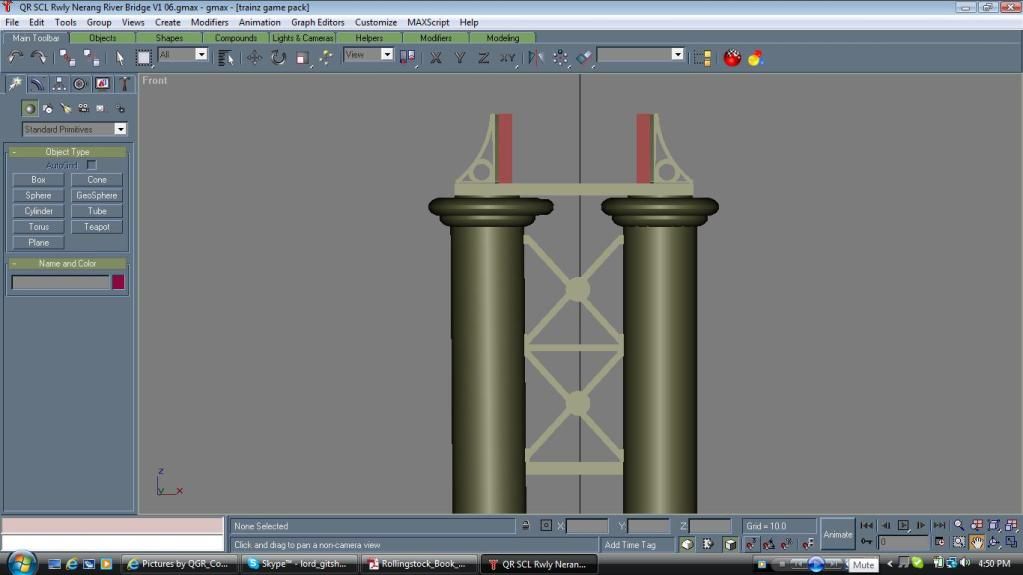Screen dimensions: 1023x575
Task: Create a Cylinder primitive
Action: [x=38, y=211]
